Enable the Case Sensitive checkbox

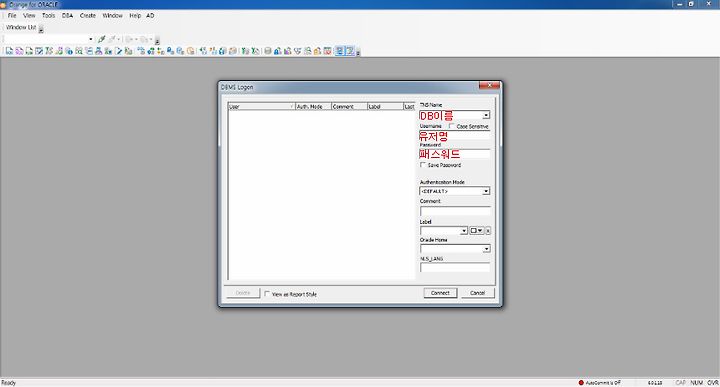[x=451, y=126]
